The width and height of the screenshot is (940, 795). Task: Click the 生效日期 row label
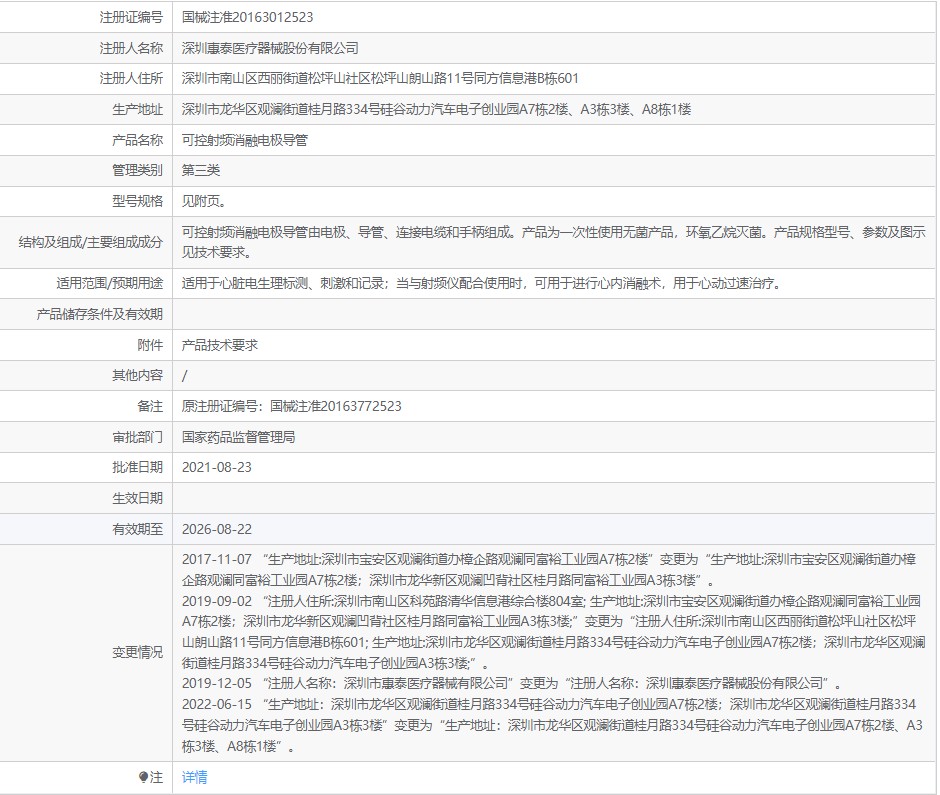(137, 498)
